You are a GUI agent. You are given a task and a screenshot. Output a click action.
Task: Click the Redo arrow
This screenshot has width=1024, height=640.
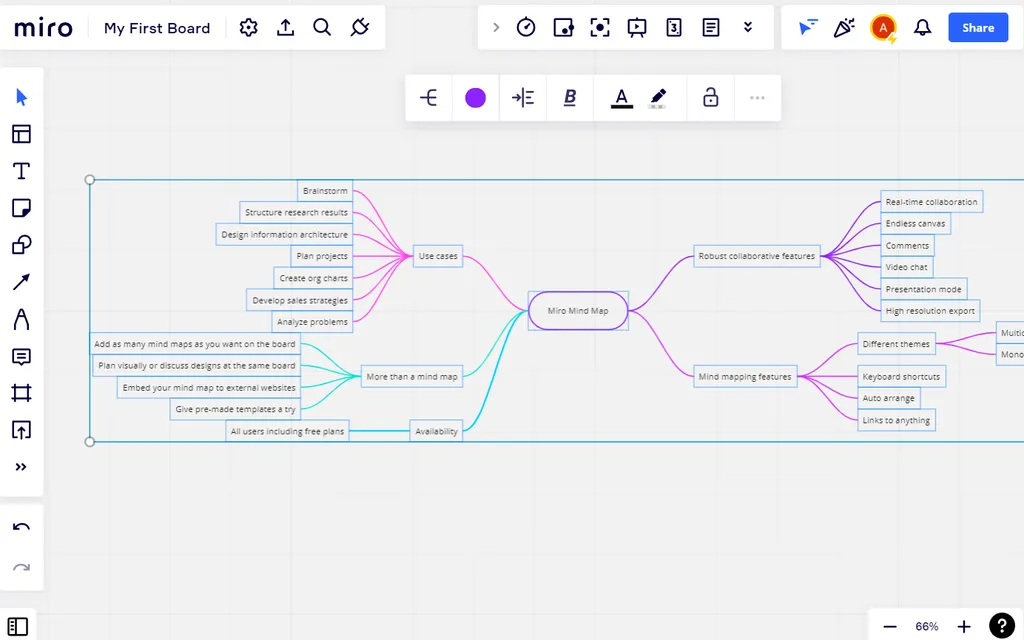click(x=22, y=568)
